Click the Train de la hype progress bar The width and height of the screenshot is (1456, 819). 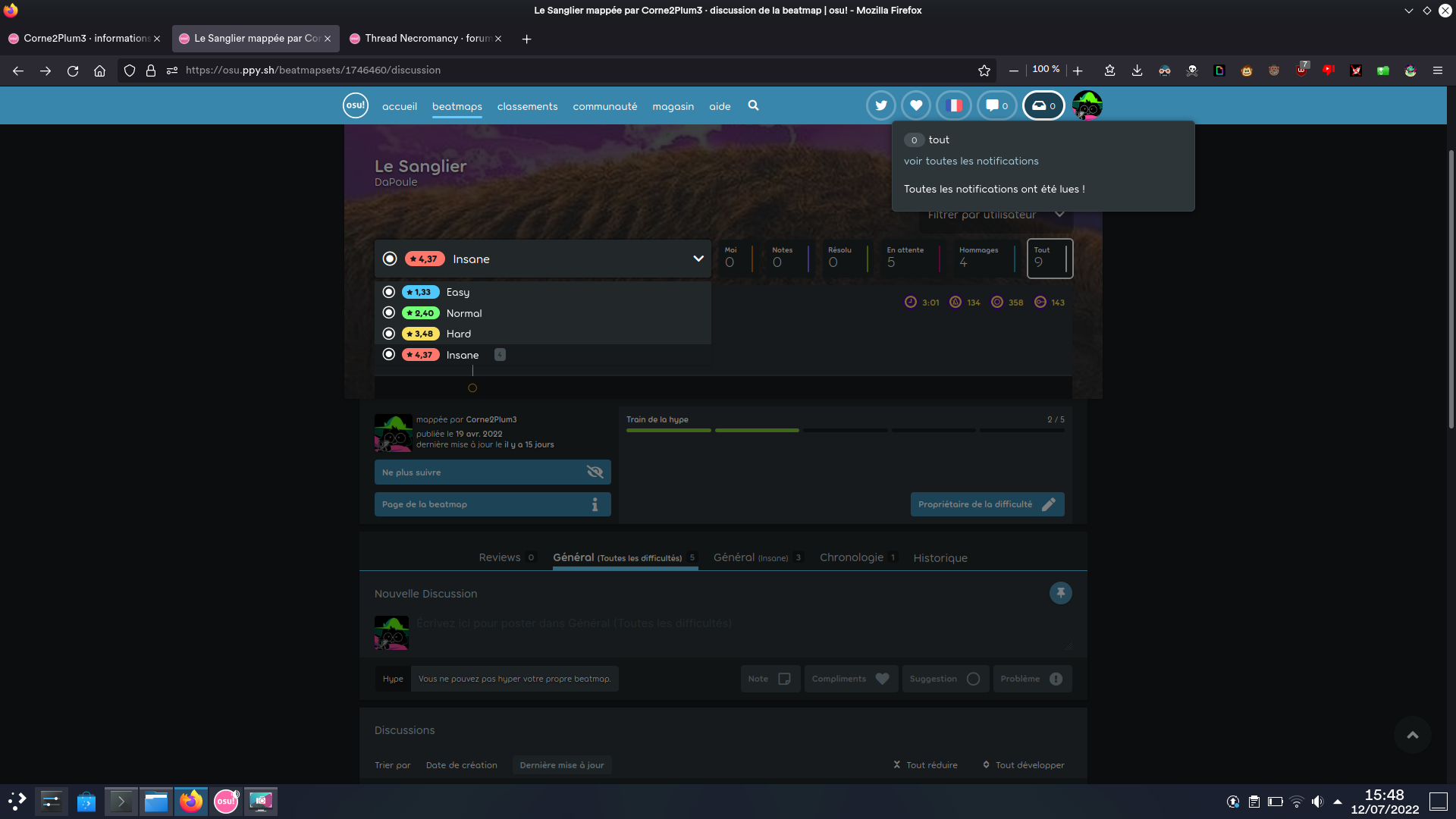tap(846, 430)
